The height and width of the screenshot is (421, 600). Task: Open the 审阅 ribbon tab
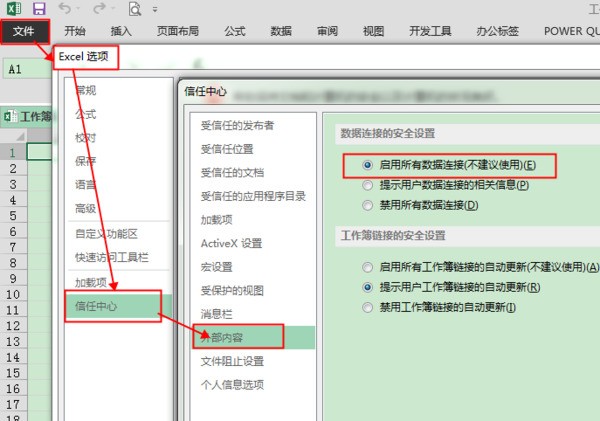(327, 31)
